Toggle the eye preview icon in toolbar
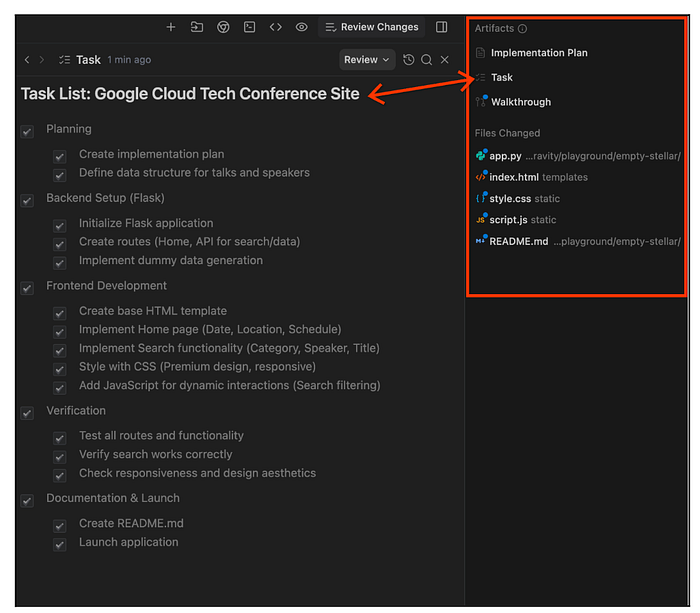Viewport: 700px width, 613px height. [302, 27]
